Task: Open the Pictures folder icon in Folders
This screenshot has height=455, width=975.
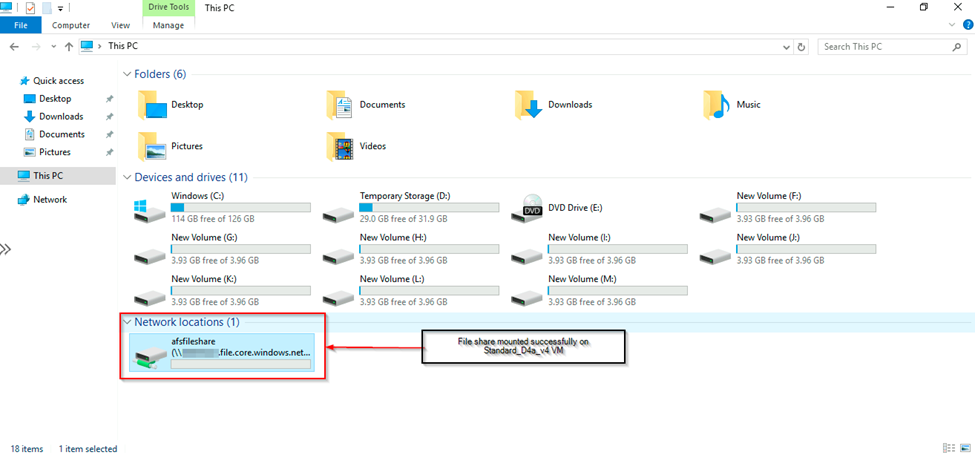Action: 152,147
